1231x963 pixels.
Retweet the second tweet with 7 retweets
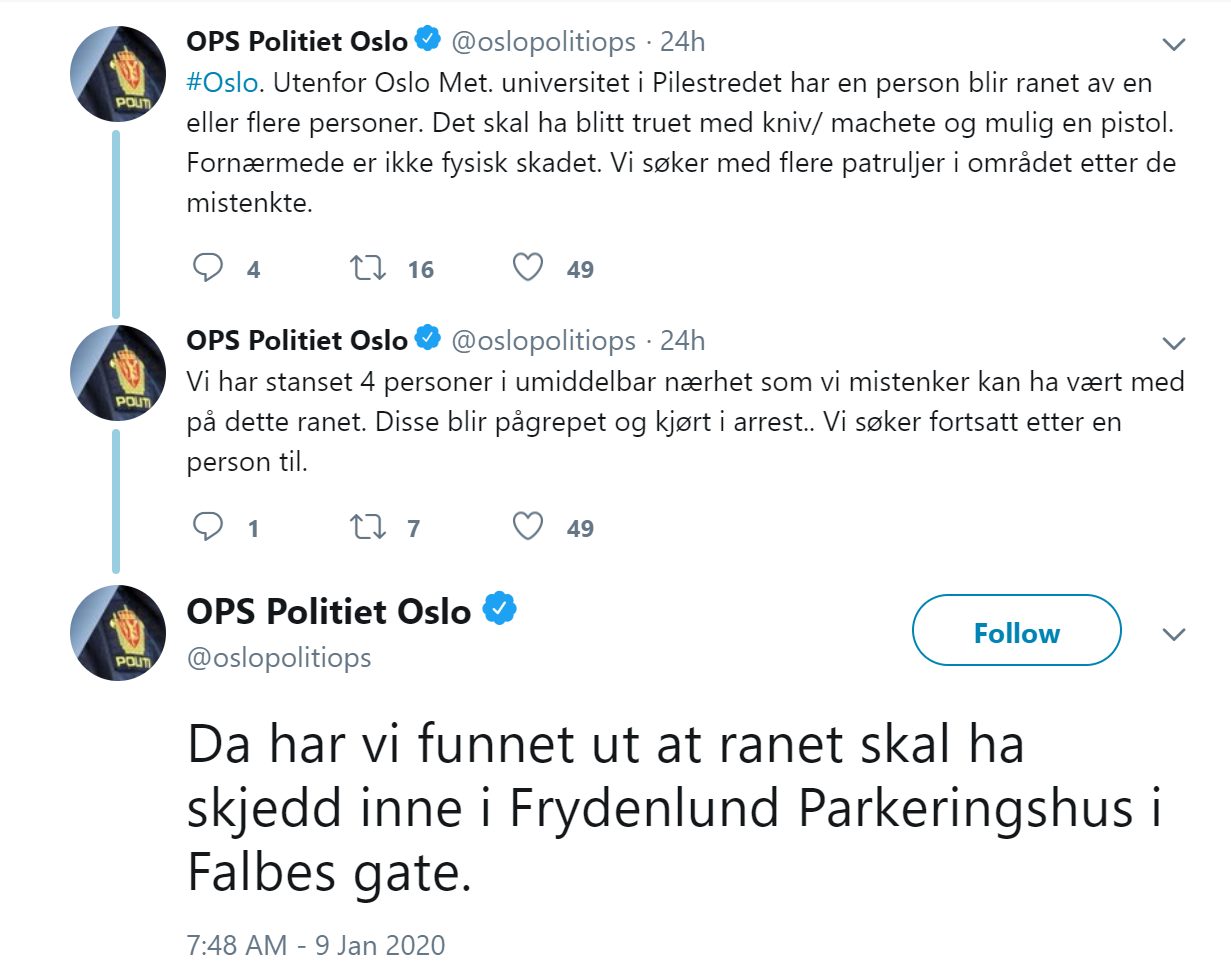tap(367, 527)
